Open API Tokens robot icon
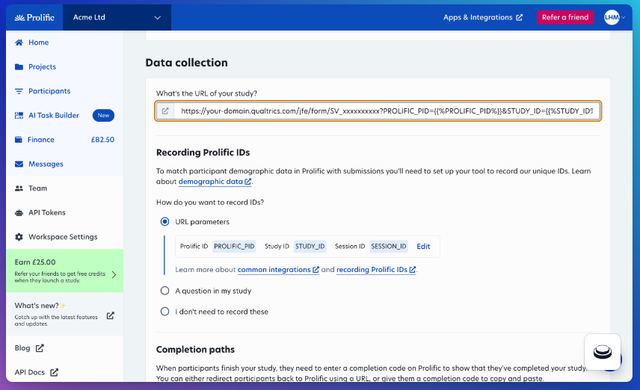Image resolution: width=640 pixels, height=390 pixels. point(19,213)
